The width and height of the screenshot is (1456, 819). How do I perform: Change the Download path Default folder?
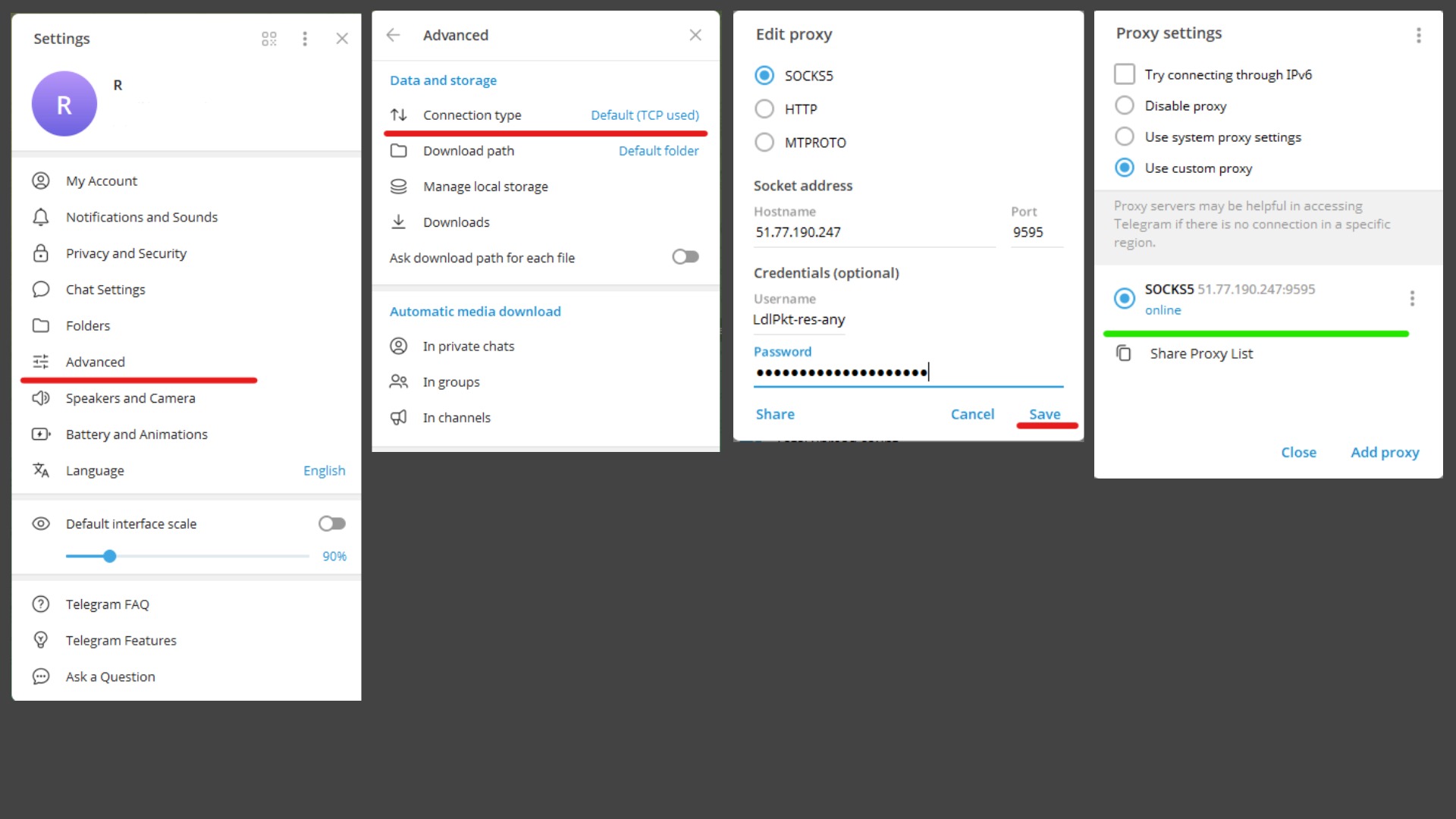pos(658,151)
